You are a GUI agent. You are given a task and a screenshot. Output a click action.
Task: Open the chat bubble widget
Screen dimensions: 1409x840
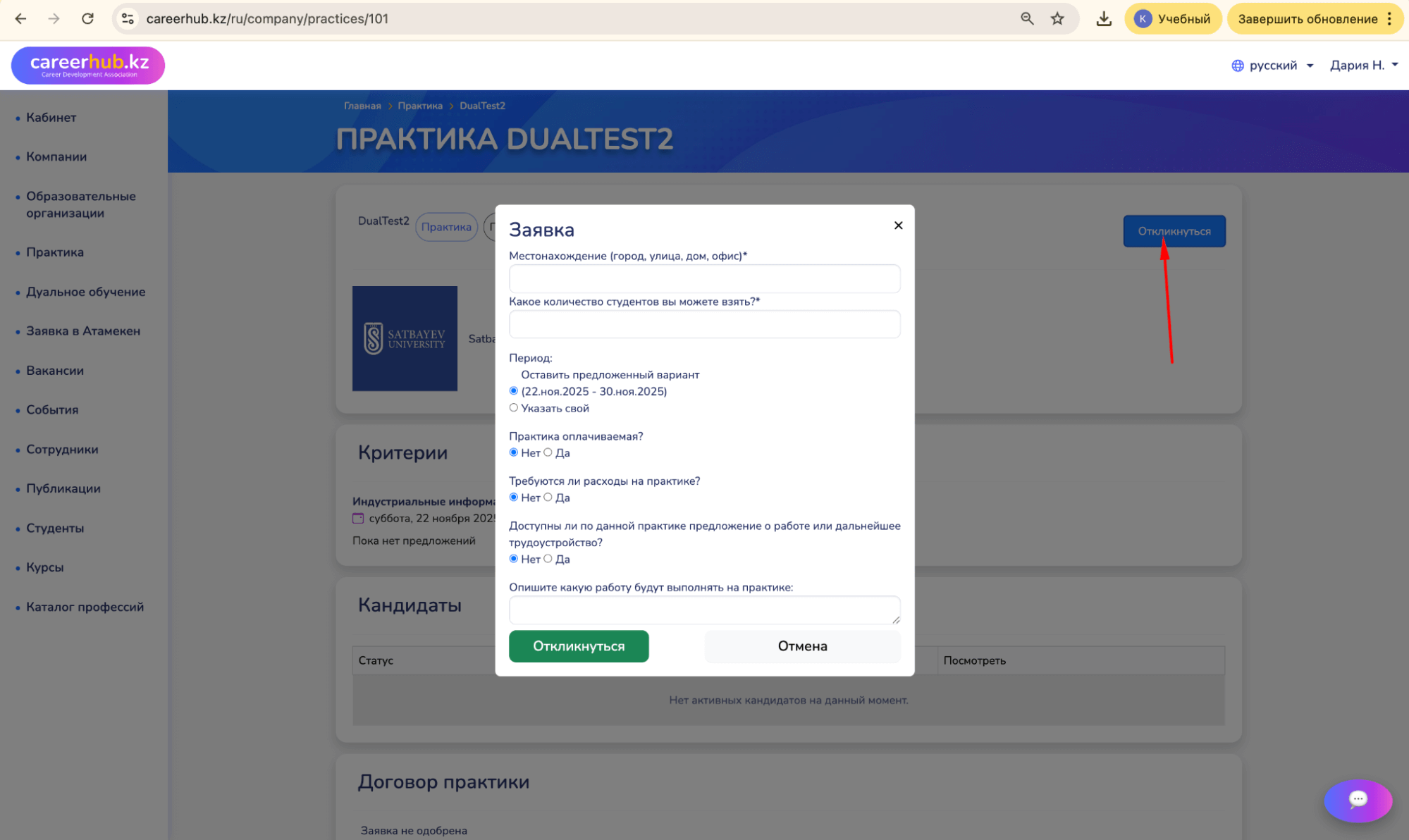[1358, 800]
